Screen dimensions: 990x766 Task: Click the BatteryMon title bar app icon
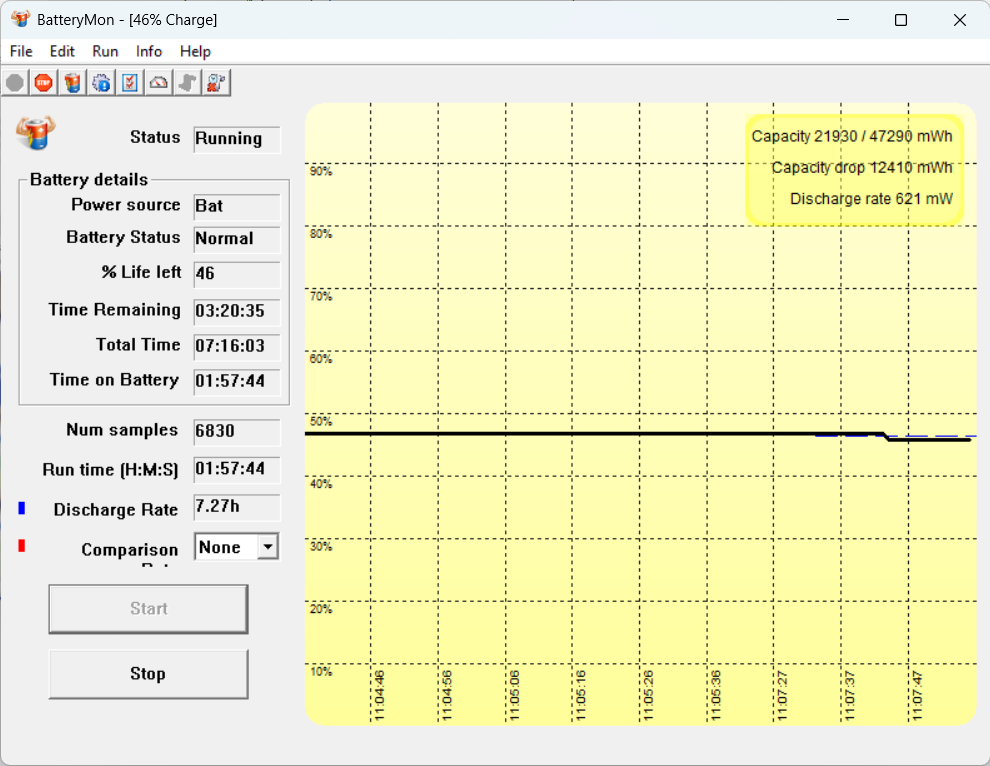point(20,19)
